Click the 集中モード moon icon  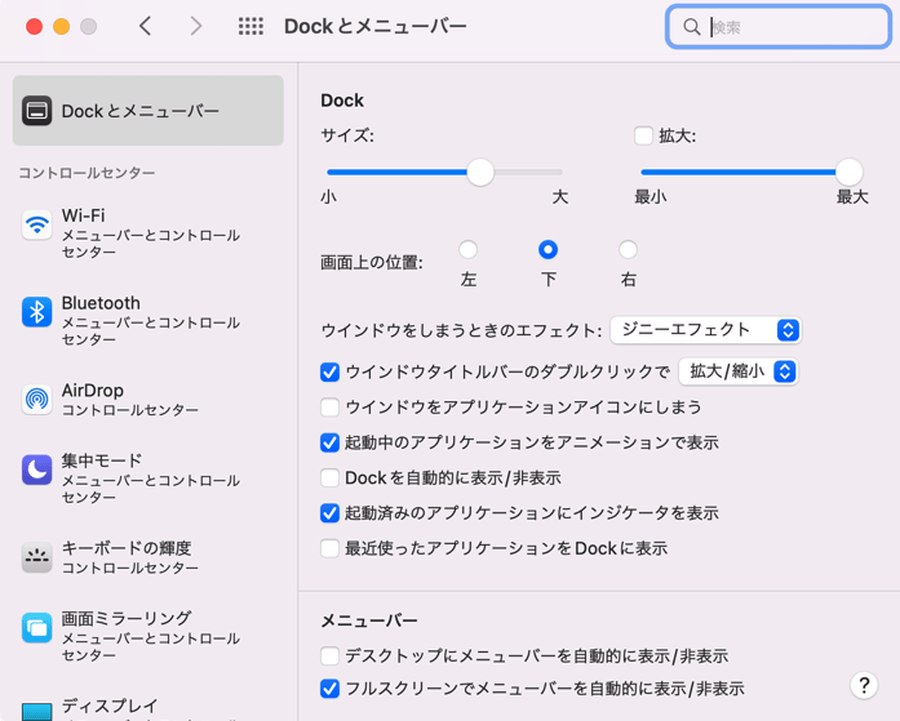pos(37,470)
